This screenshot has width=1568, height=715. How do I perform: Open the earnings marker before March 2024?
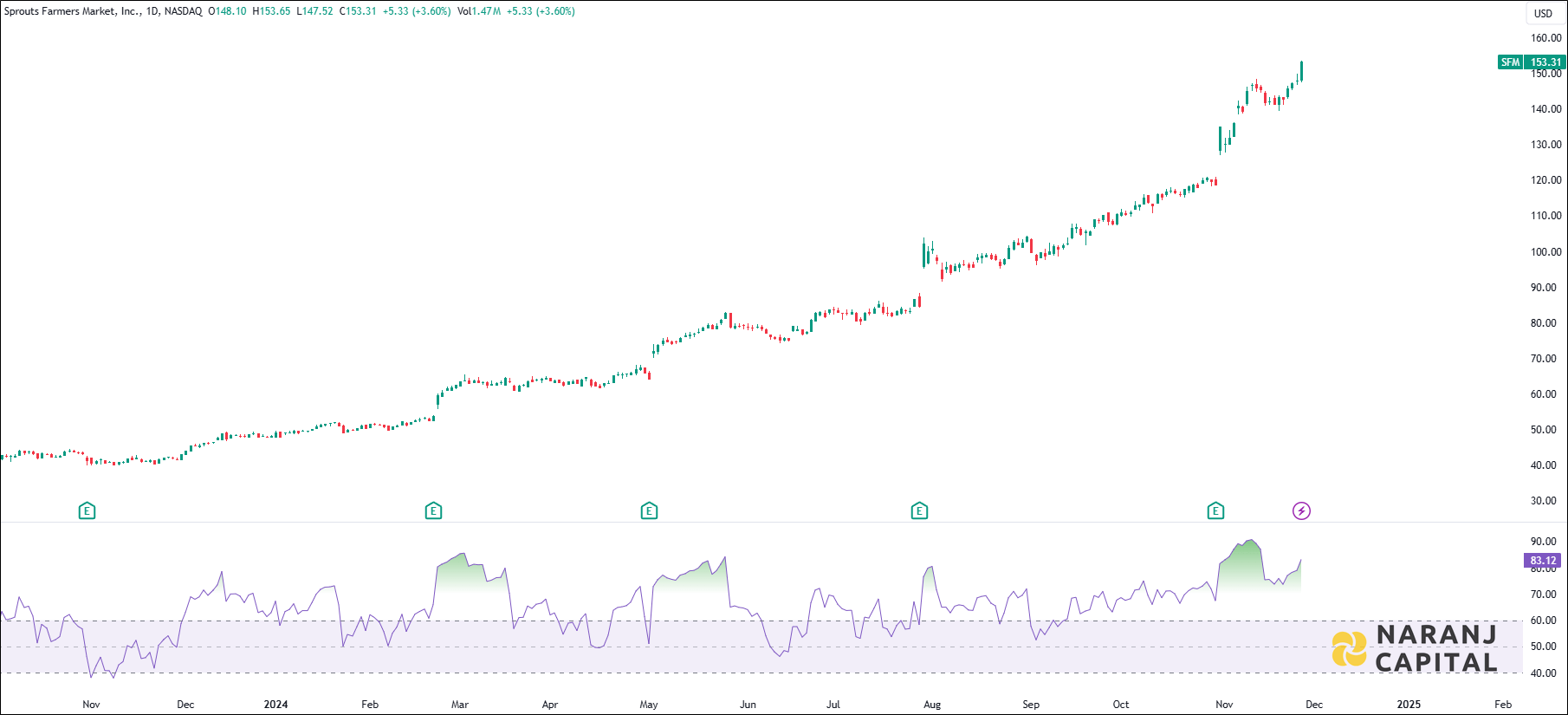433,511
